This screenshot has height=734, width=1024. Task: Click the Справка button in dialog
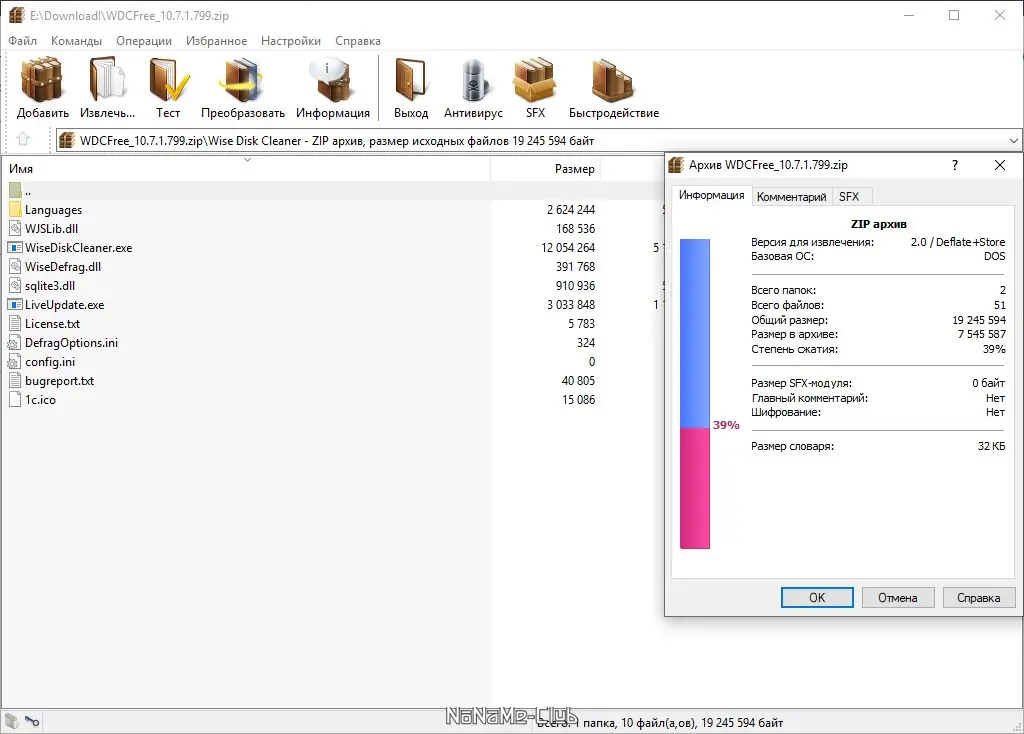978,598
